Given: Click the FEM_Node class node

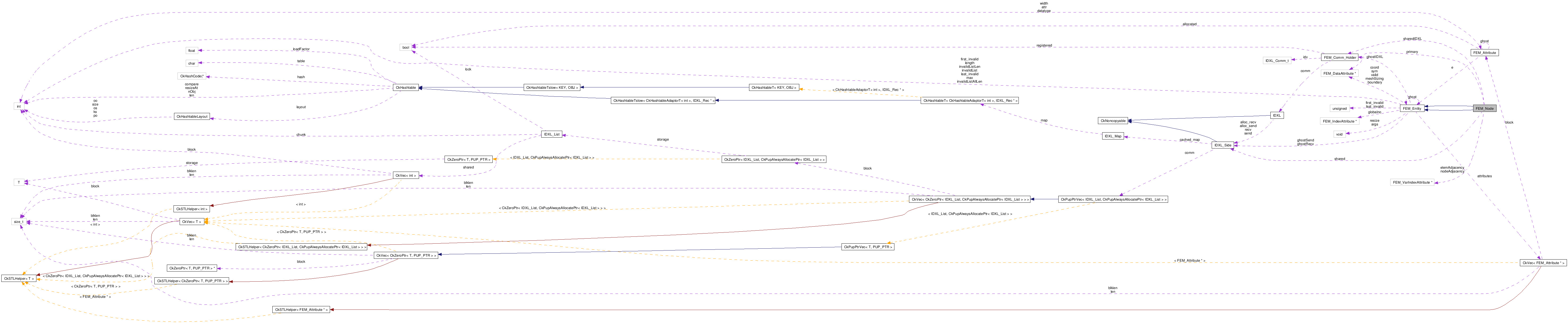Looking at the screenshot, I should click(x=1484, y=108).
